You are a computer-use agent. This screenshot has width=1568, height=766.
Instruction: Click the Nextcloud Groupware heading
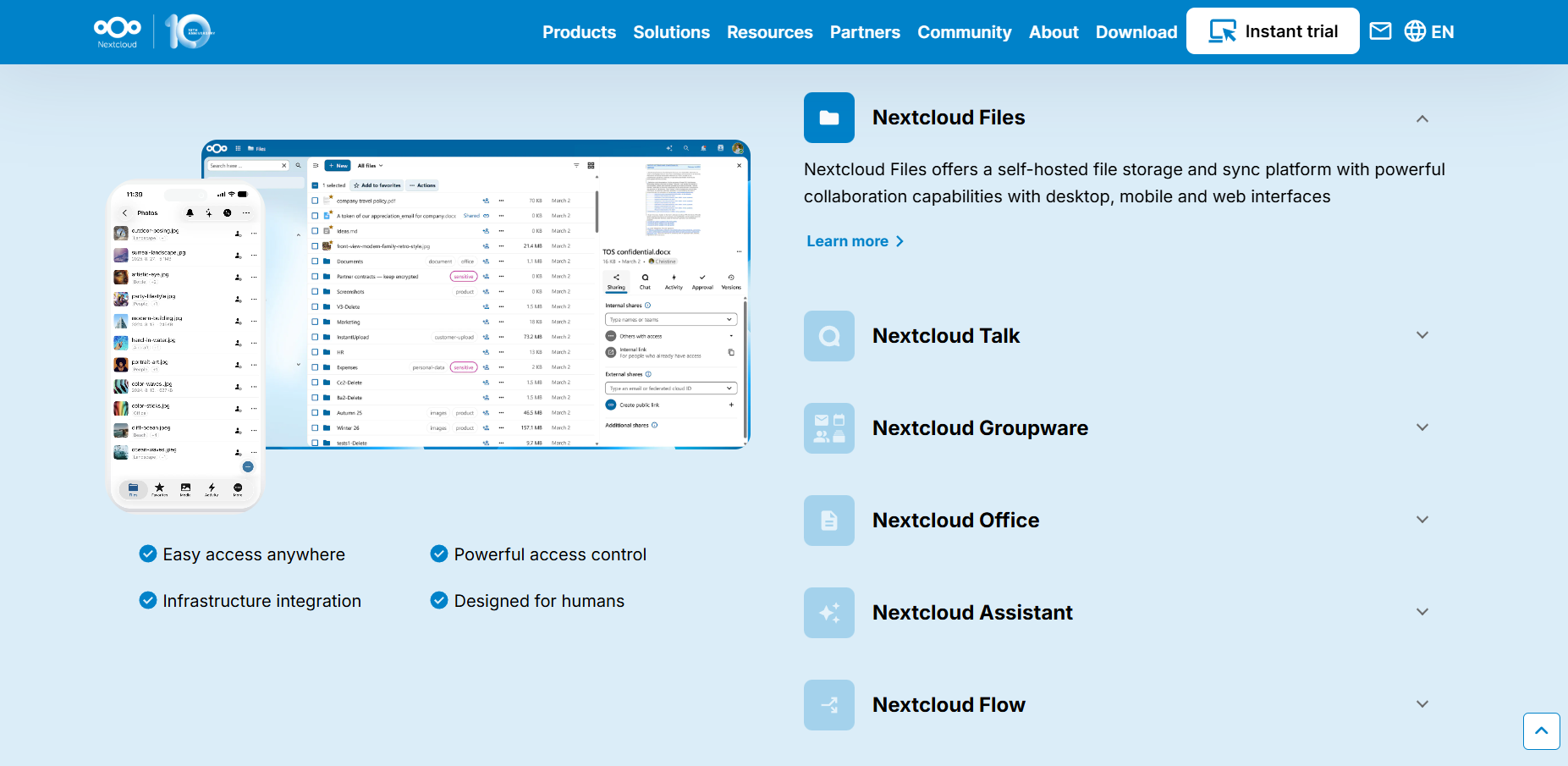point(980,428)
